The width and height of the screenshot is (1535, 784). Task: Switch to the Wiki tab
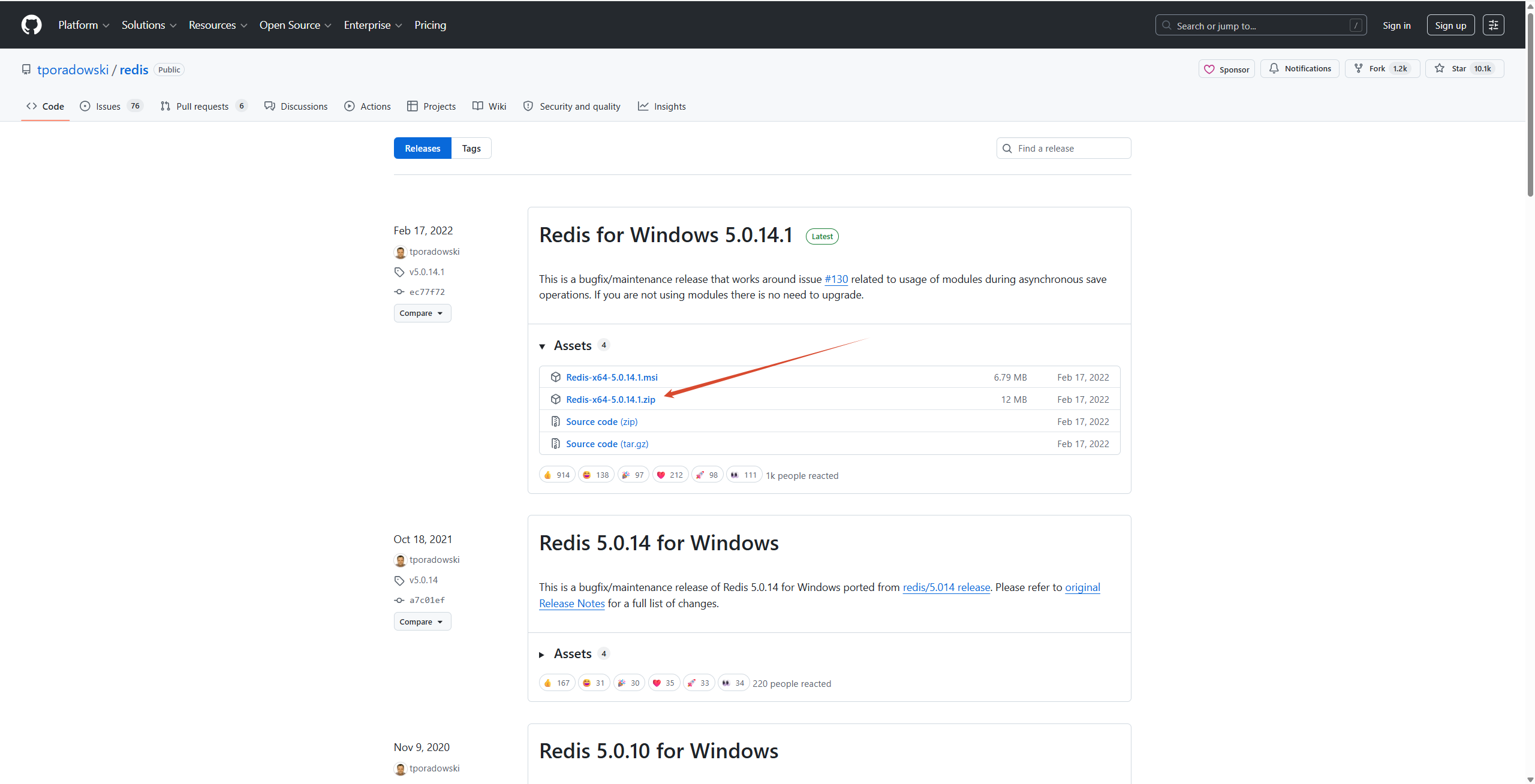[489, 106]
